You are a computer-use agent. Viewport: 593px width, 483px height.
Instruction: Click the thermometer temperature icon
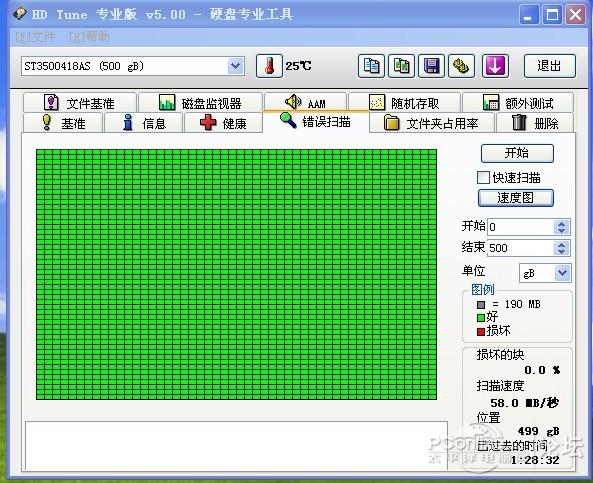click(269, 66)
